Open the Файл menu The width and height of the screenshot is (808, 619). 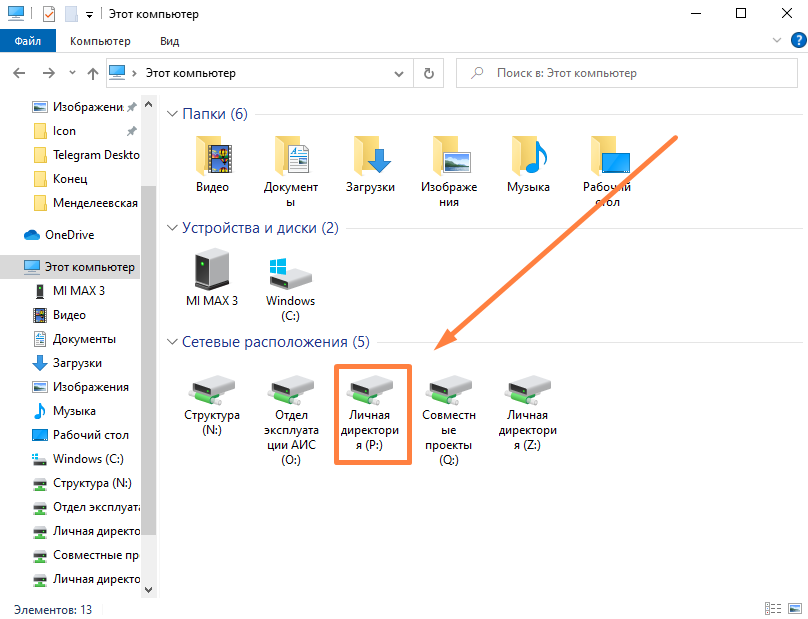28,41
